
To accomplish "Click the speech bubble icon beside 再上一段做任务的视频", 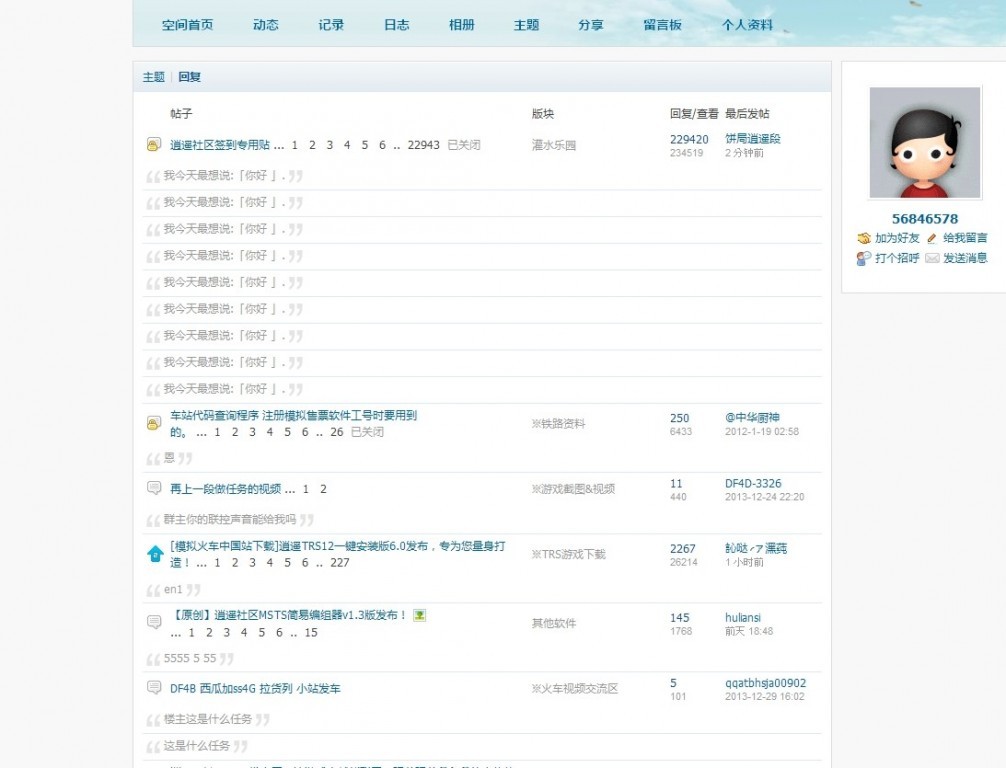I will point(154,488).
